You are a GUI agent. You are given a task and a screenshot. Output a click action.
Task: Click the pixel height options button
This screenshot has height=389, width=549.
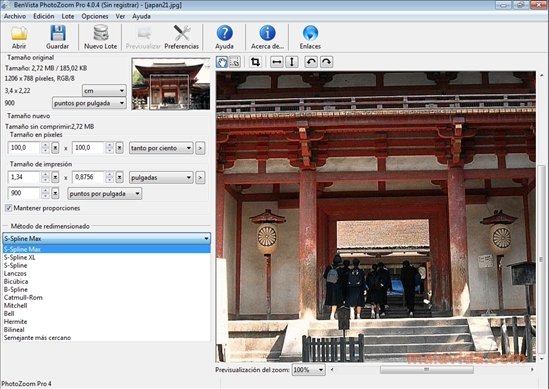119,148
